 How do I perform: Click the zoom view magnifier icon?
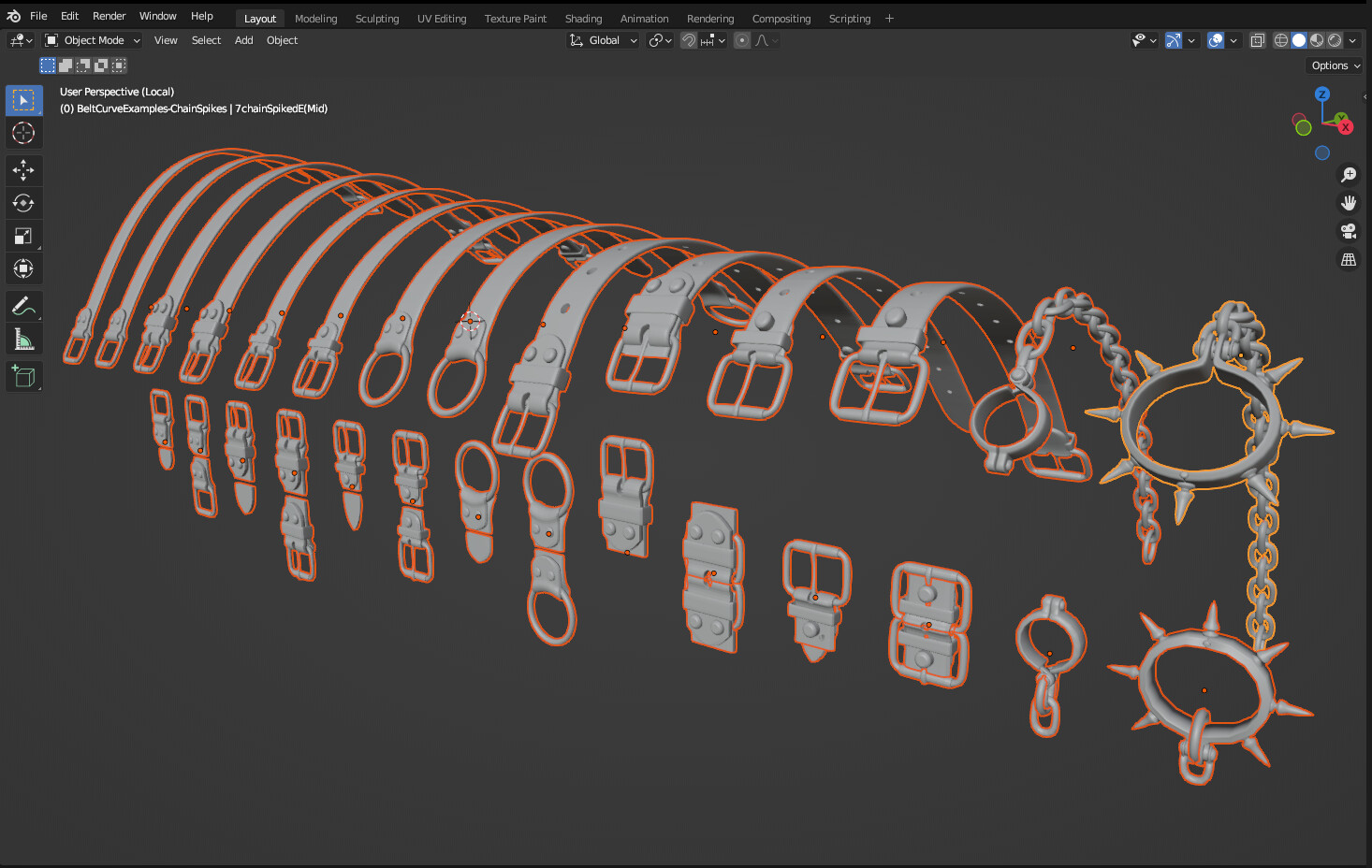(x=1349, y=175)
